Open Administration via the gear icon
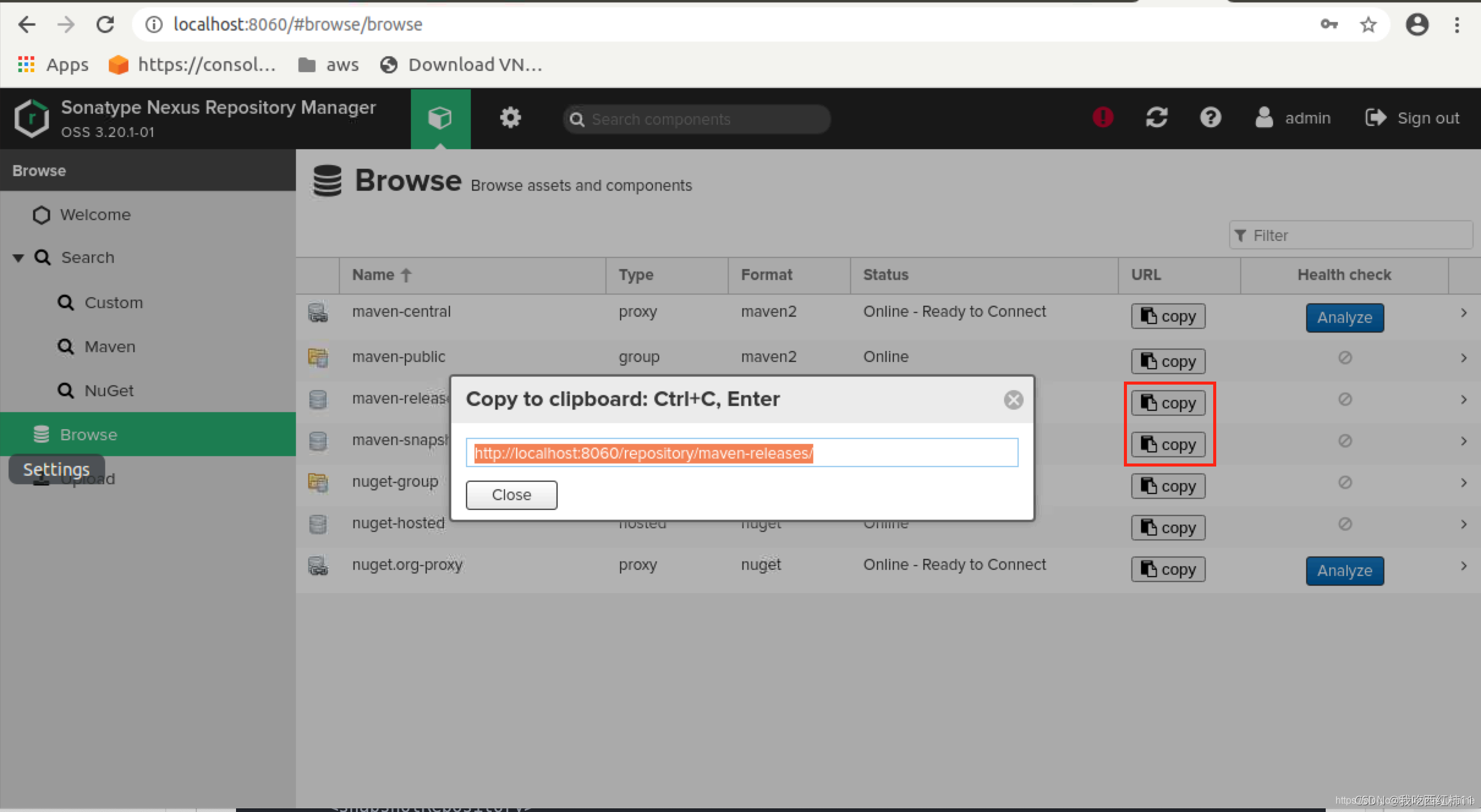 pos(510,117)
